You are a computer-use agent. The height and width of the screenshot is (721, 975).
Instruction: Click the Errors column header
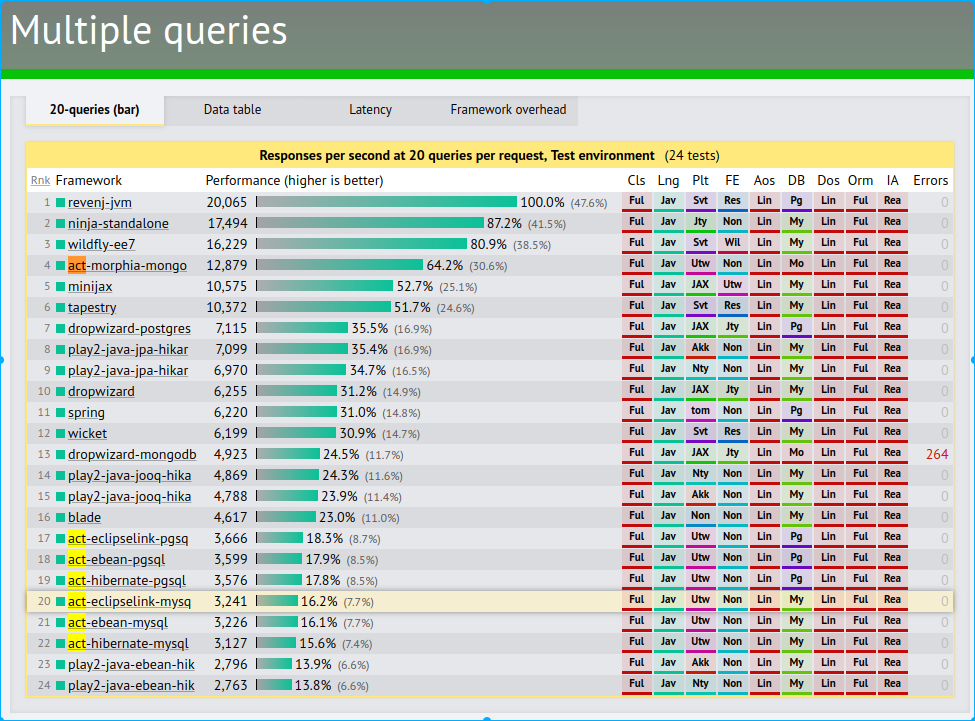(x=930, y=181)
